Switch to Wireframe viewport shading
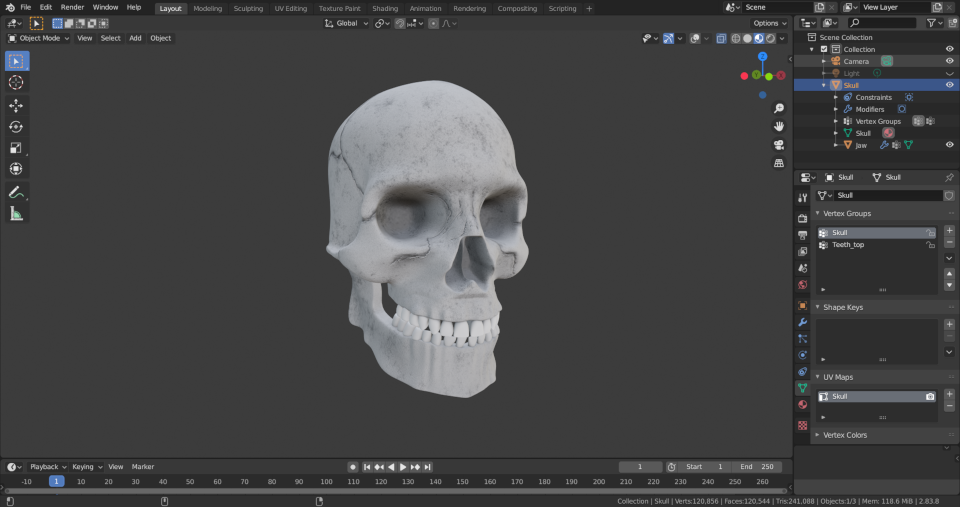Viewport: 960px width, 507px height. 736,39
